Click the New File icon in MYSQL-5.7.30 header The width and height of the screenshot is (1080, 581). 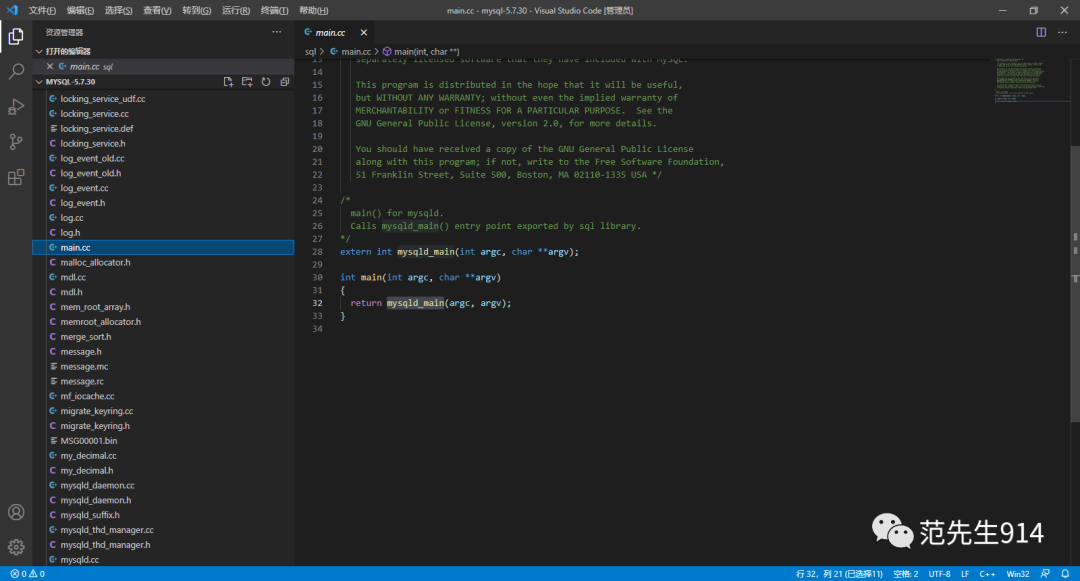click(228, 81)
